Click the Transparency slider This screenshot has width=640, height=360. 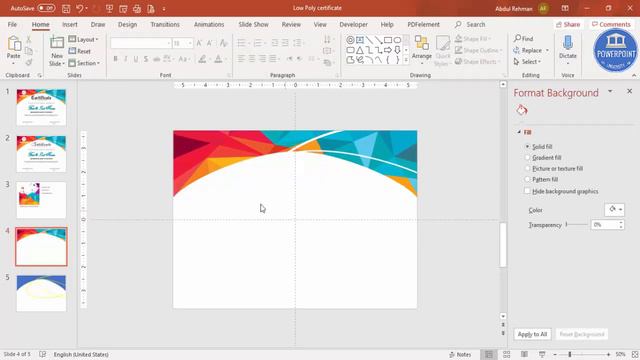[x=577, y=224]
